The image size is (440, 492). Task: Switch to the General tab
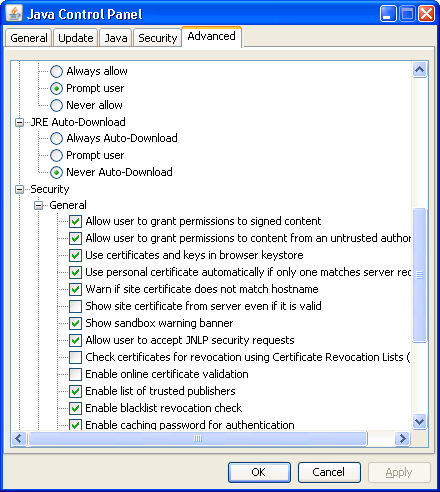point(29,38)
